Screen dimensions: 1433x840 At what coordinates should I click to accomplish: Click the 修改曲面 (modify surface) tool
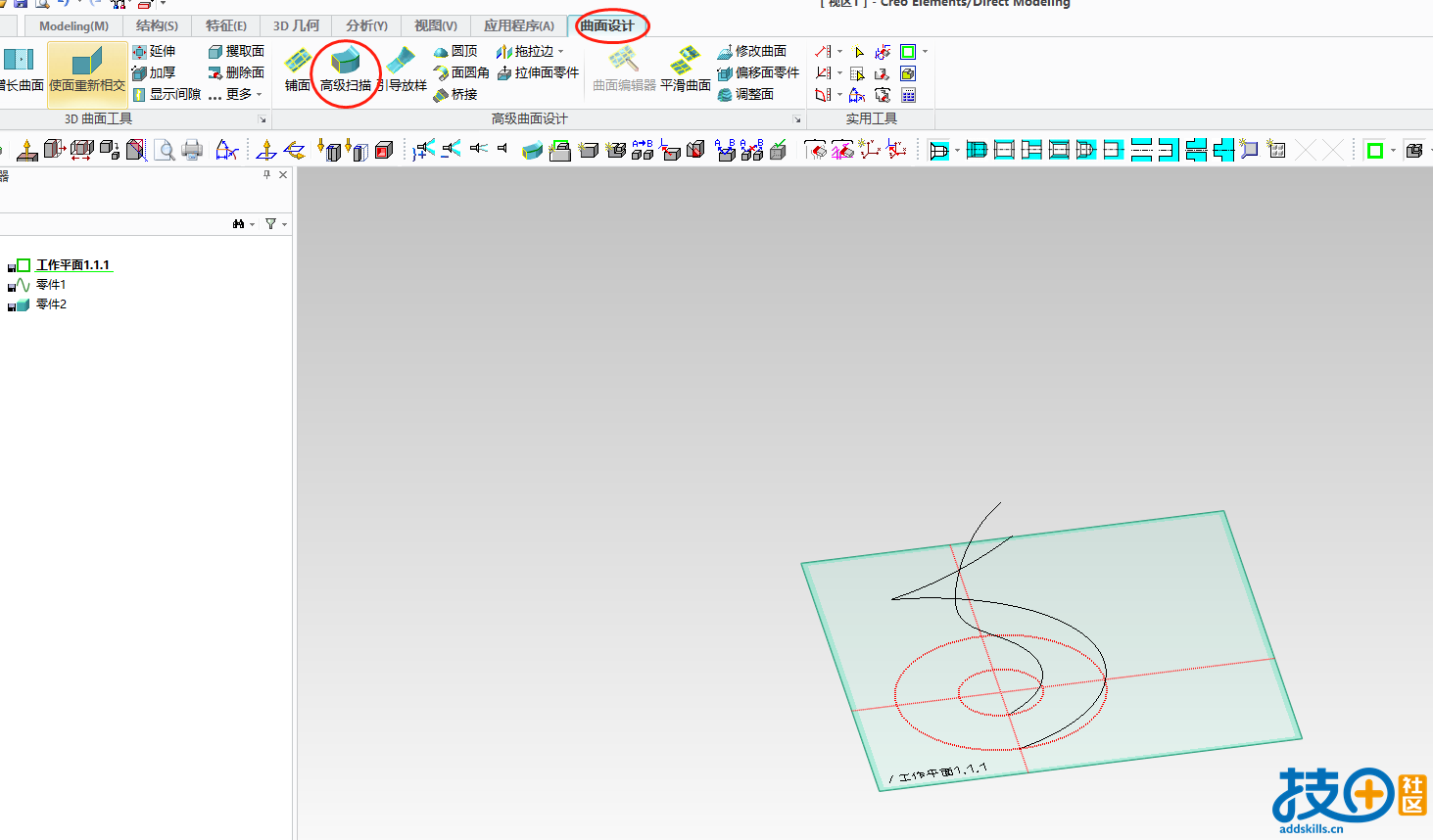click(x=752, y=51)
